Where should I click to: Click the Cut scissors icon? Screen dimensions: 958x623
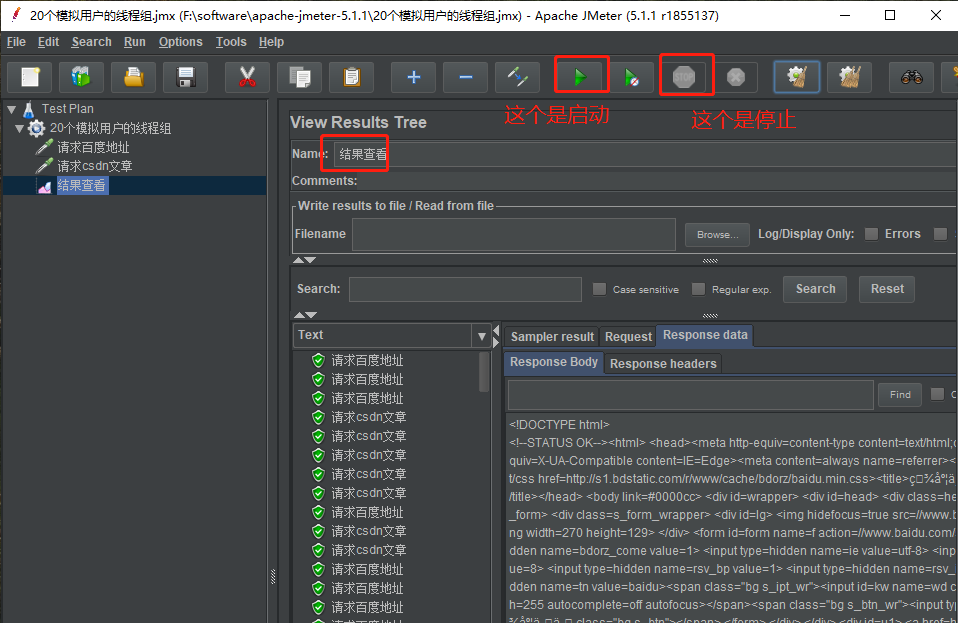247,78
